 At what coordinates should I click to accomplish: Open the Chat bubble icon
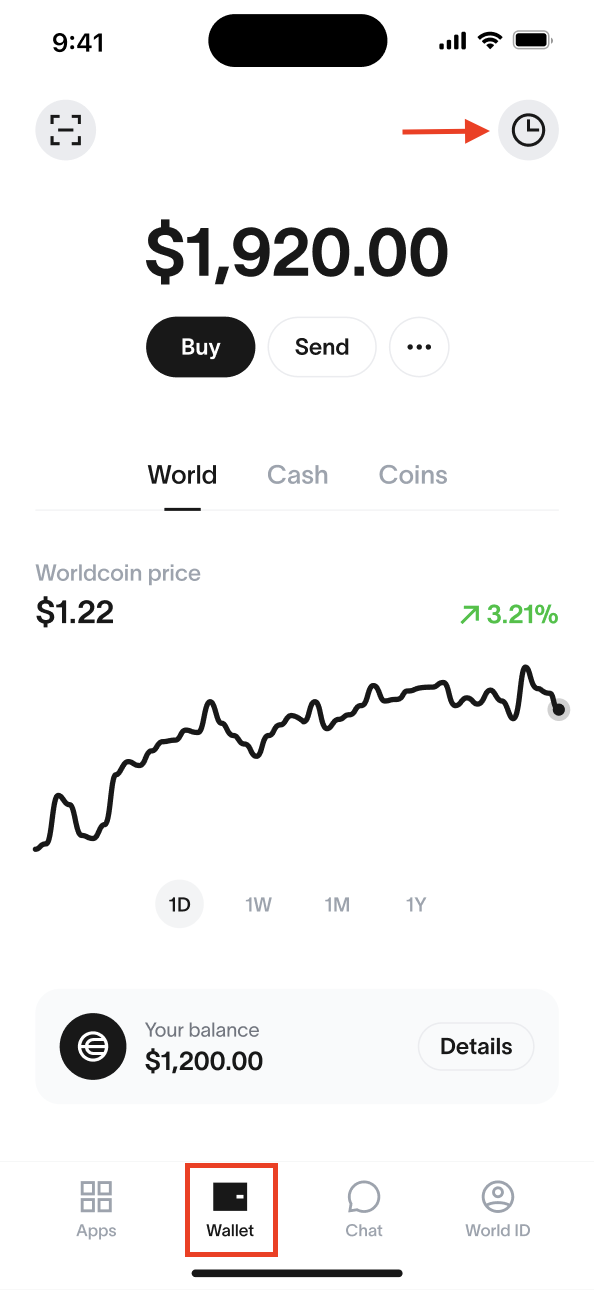click(x=364, y=1196)
